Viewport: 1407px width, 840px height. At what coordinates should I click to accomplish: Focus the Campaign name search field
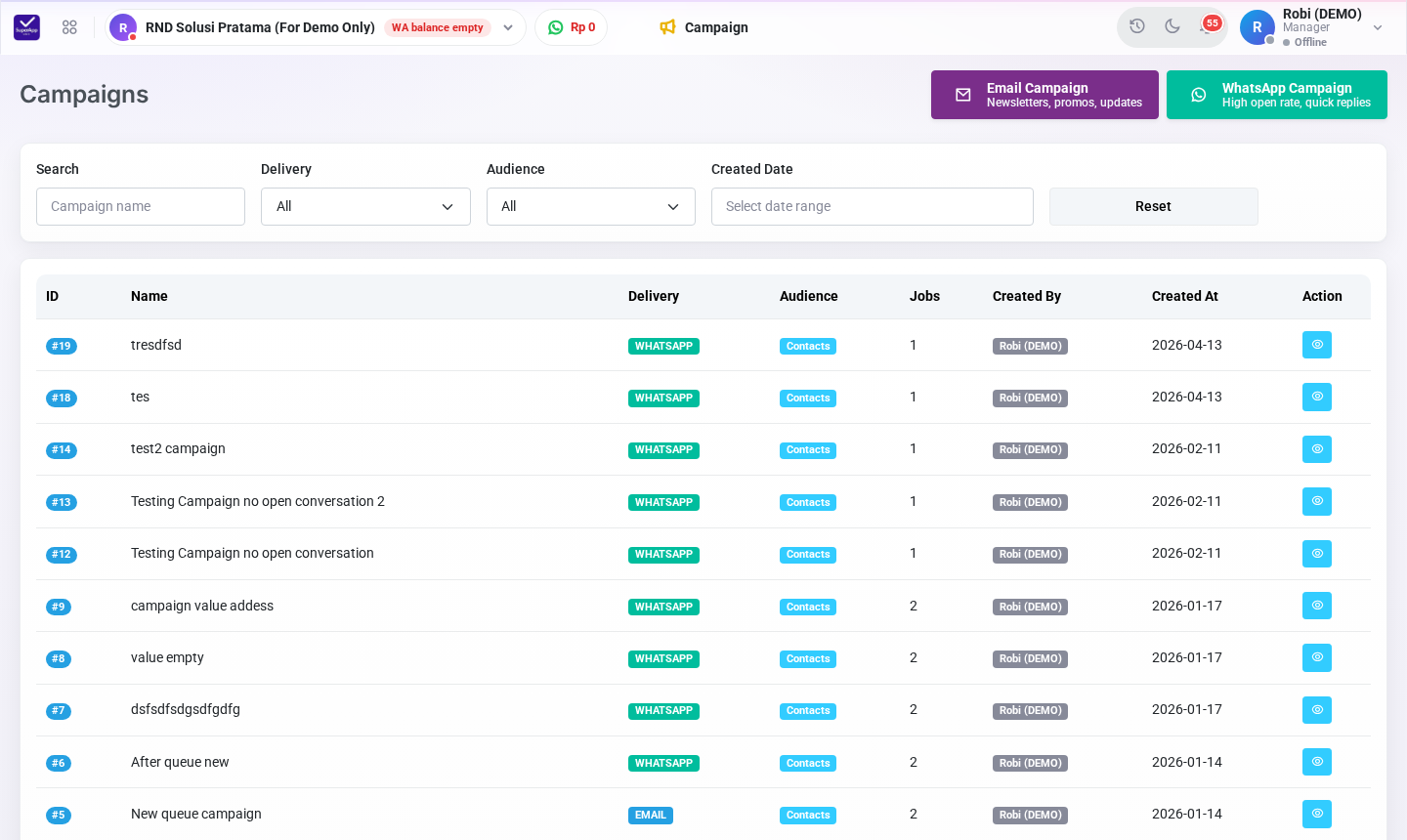click(x=141, y=206)
